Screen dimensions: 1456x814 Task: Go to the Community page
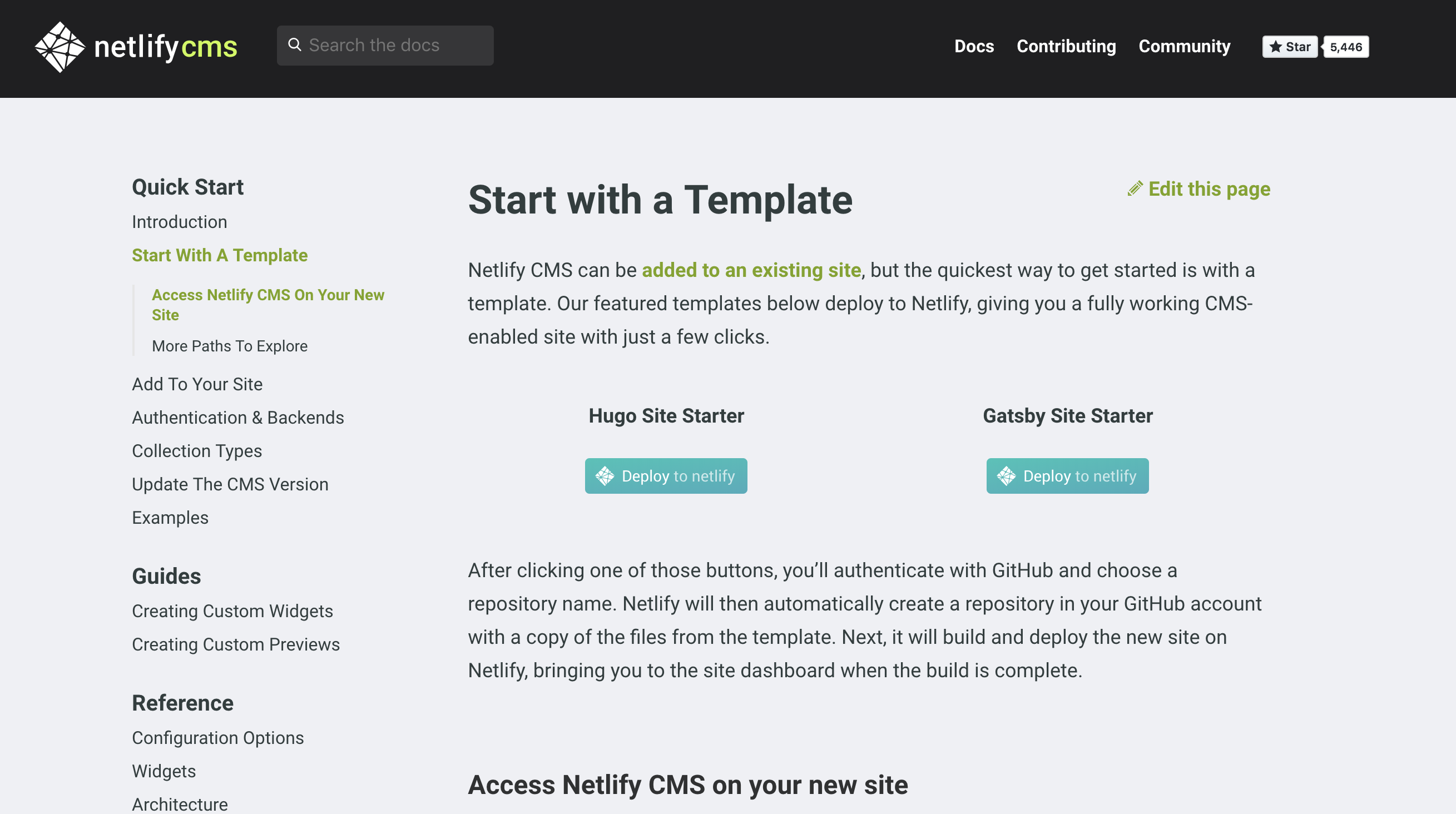point(1184,46)
